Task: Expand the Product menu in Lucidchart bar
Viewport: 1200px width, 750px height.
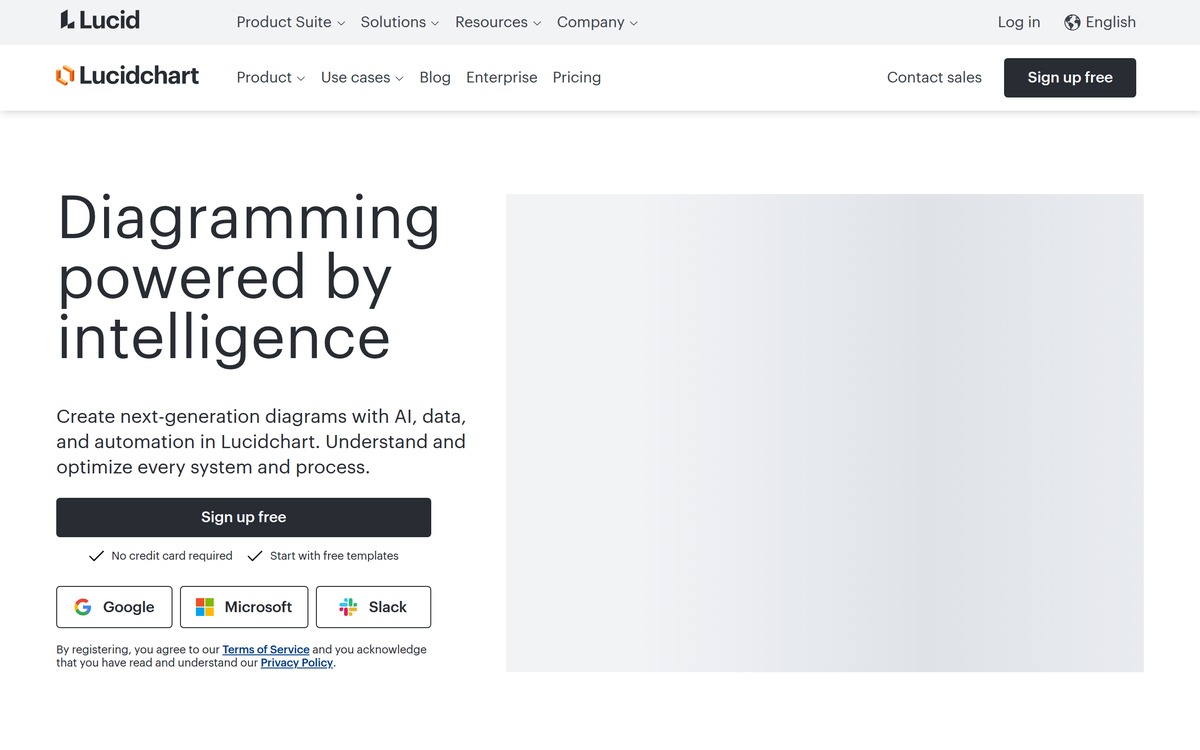Action: pyautogui.click(x=271, y=77)
